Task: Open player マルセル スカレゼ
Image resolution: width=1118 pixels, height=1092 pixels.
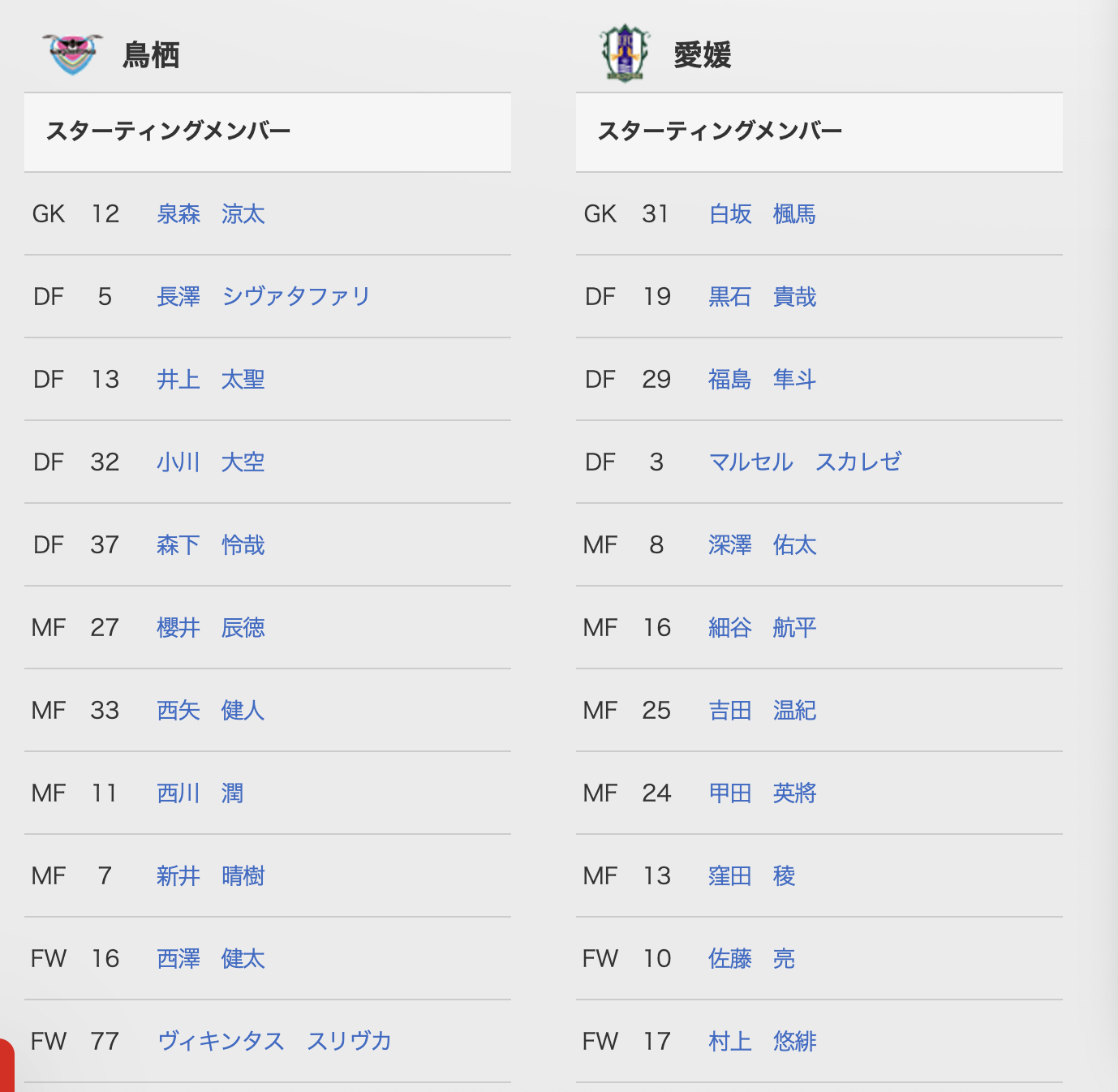Action: pos(805,462)
